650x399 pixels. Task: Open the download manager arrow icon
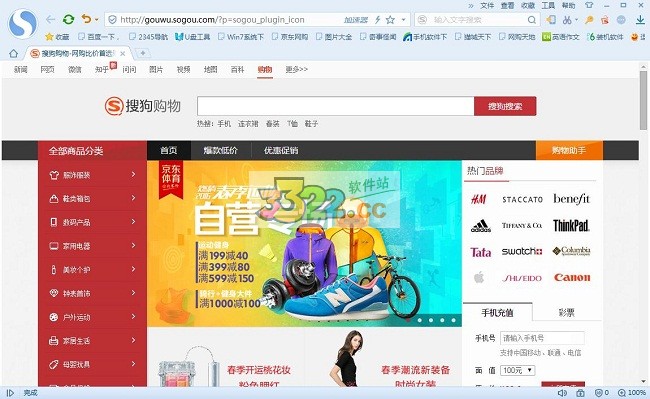tap(640, 19)
